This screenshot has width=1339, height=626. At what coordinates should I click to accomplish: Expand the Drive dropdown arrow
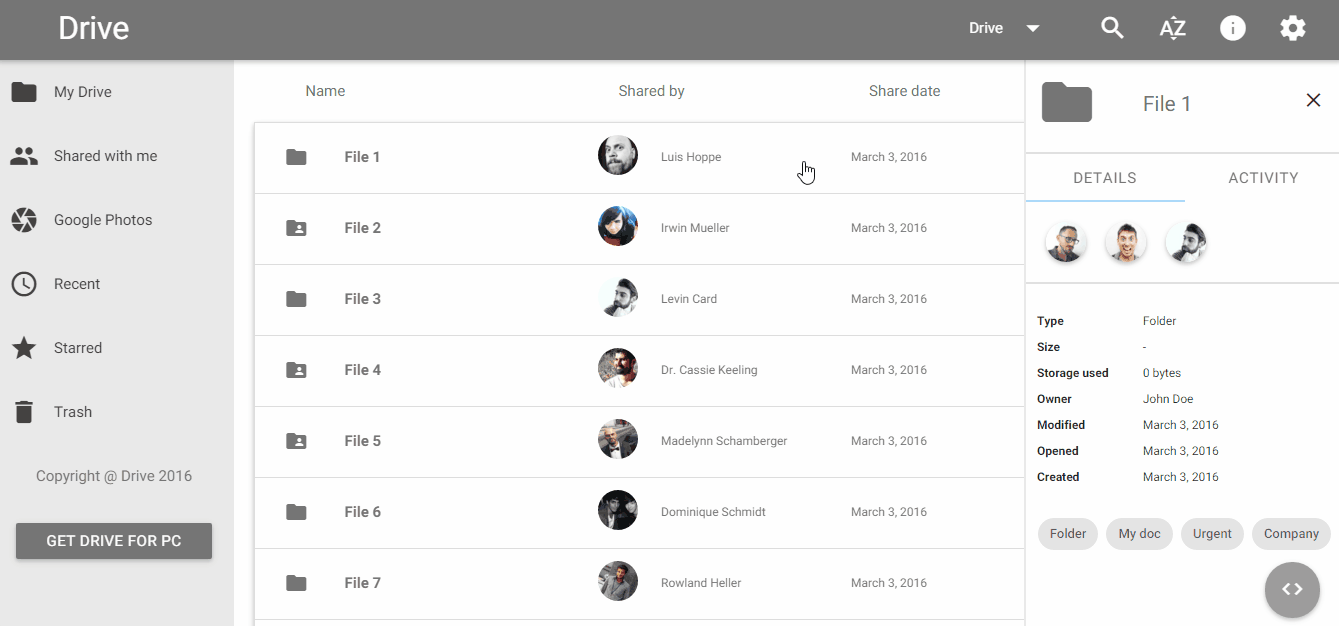1033,28
